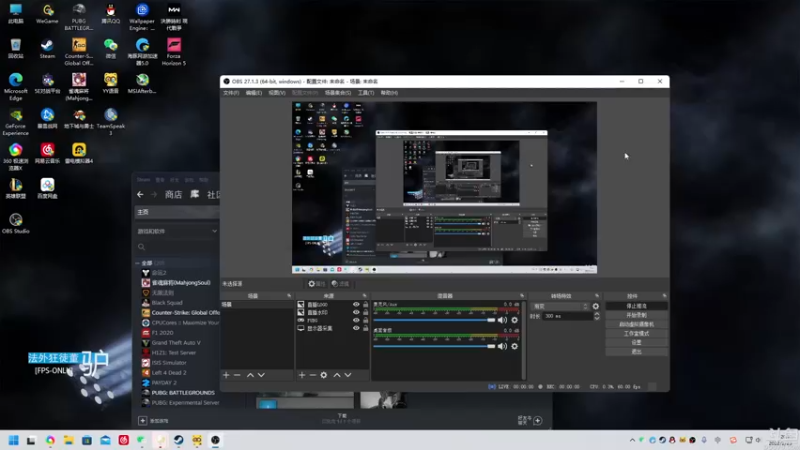This screenshot has width=800, height=450.
Task: Click the second button in the controls panel
Action: click(636, 315)
